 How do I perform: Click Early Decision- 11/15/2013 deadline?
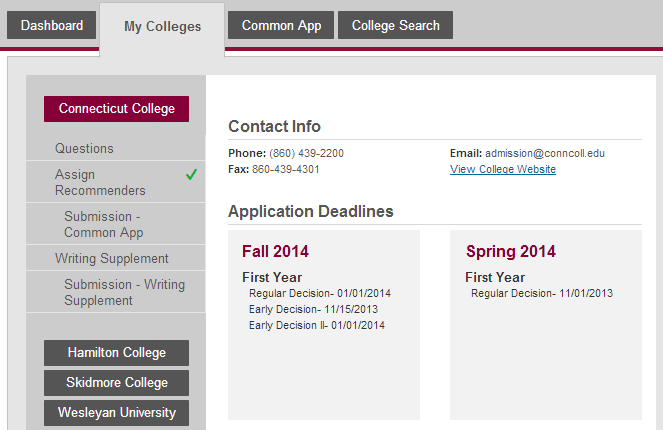pyautogui.click(x=313, y=309)
